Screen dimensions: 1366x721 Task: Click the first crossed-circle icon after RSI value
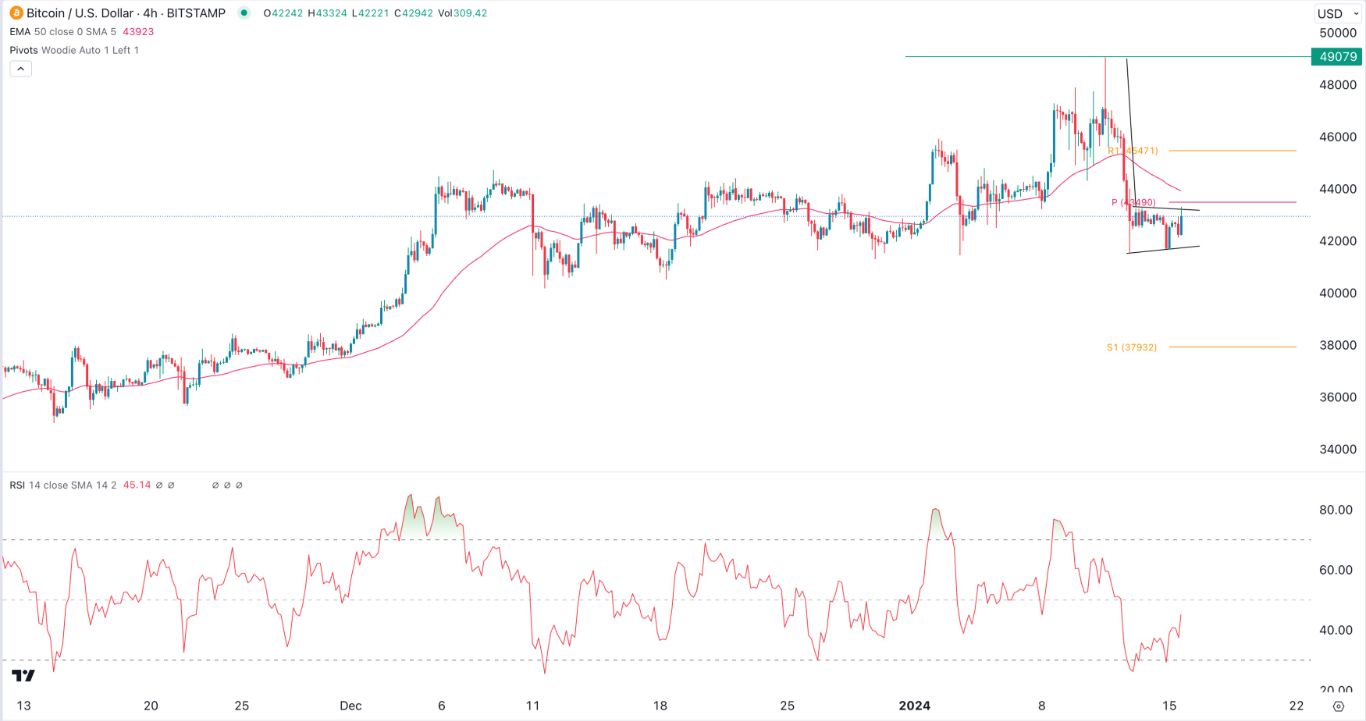159,485
